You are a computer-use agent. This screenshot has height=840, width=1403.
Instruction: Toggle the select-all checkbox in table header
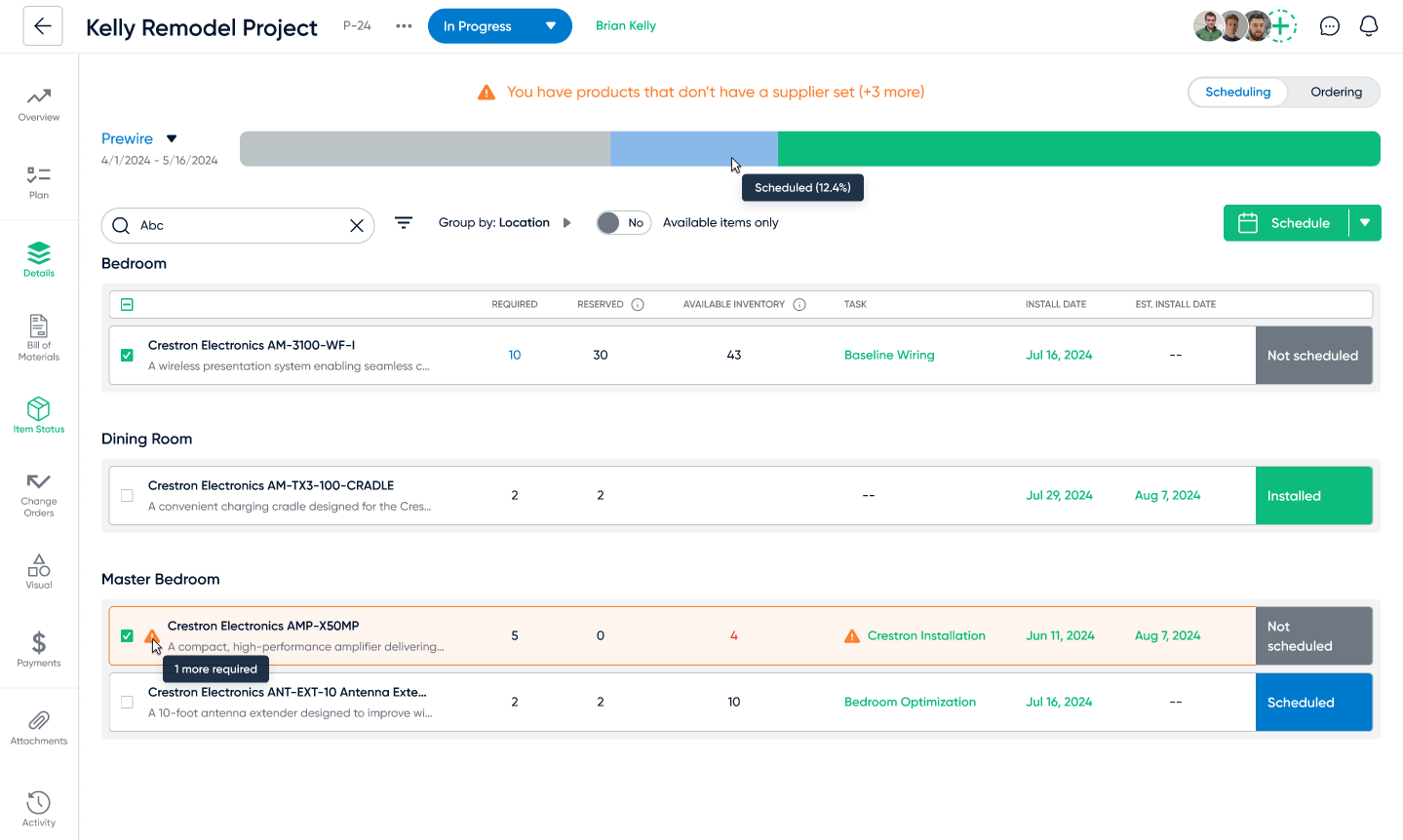pyautogui.click(x=127, y=304)
